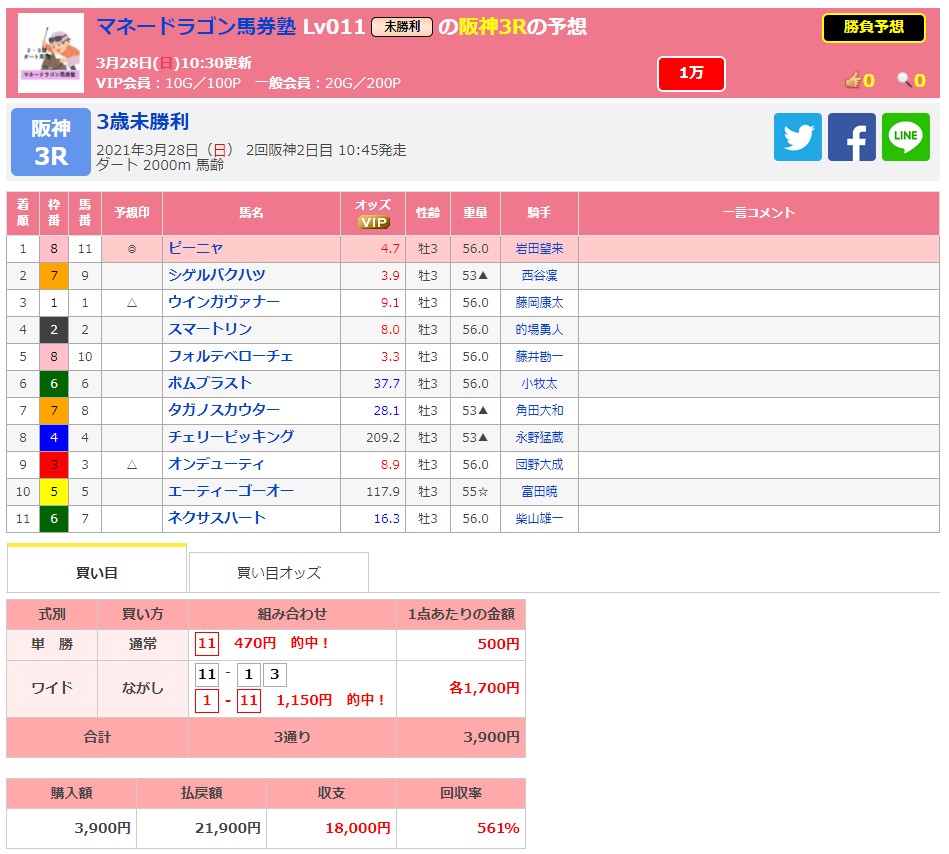Image resolution: width=949 pixels, height=854 pixels.
Task: Click the yellow 勝負予想 badge
Action: coord(873,27)
